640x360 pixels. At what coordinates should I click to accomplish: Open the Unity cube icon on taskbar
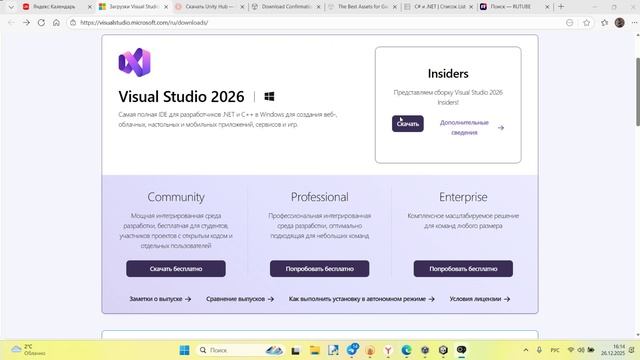click(x=443, y=350)
